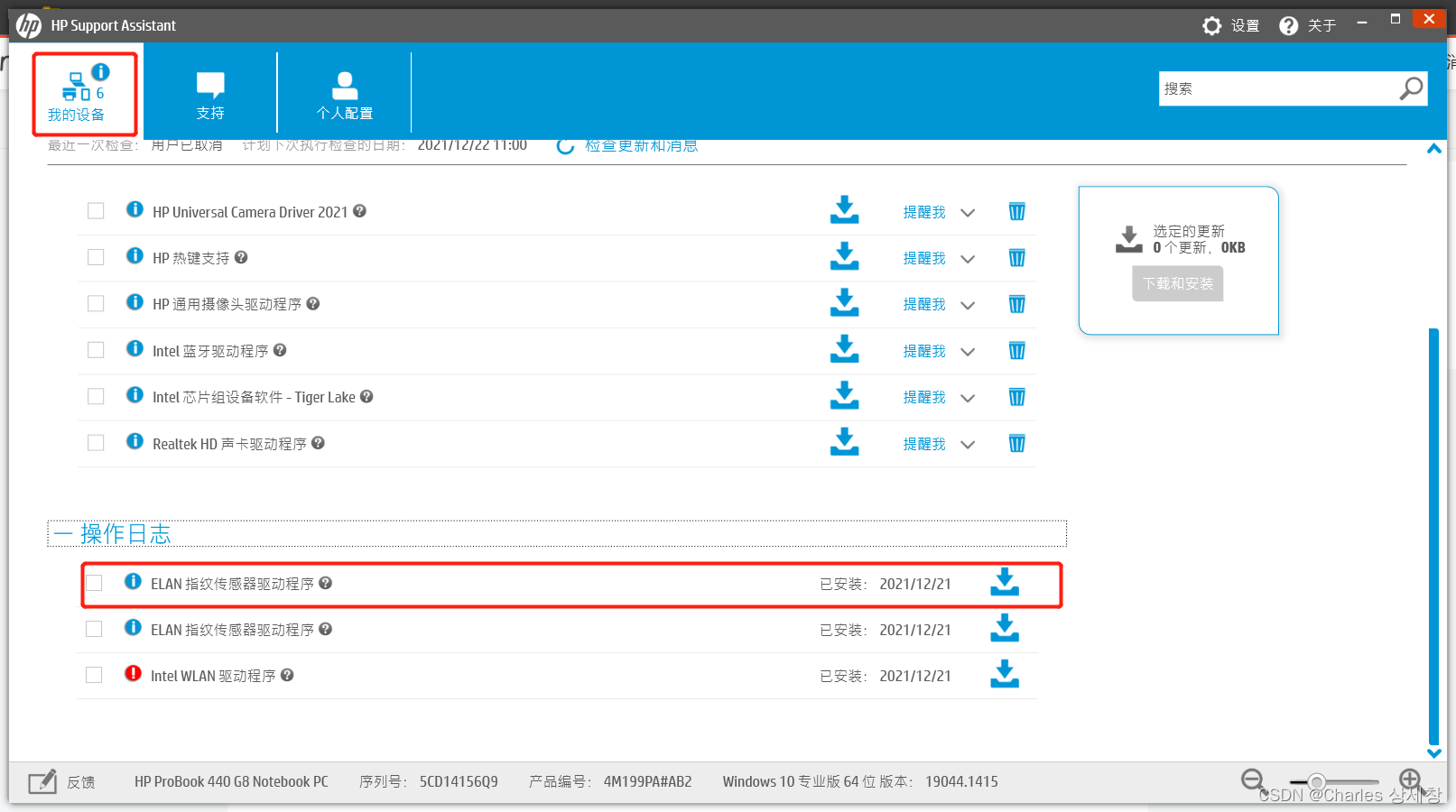Open 关于 help icon
The height and width of the screenshot is (812, 1456).
(x=1289, y=26)
